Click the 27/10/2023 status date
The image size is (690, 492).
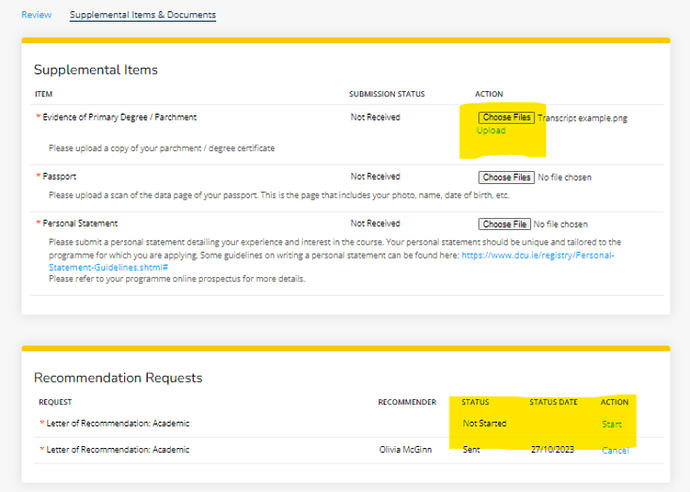[553, 451]
